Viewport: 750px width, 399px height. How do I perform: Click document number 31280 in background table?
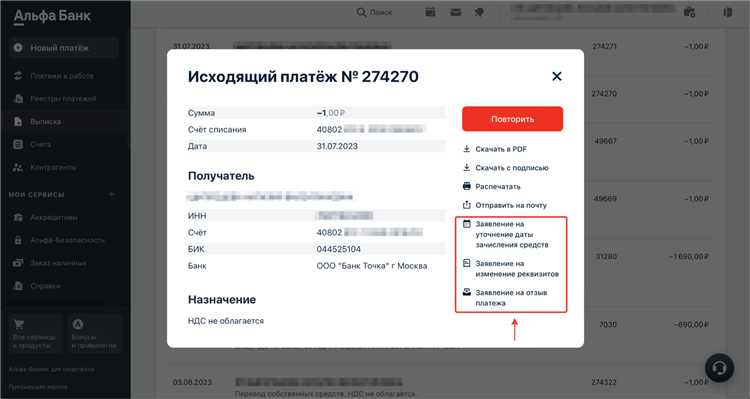606,256
